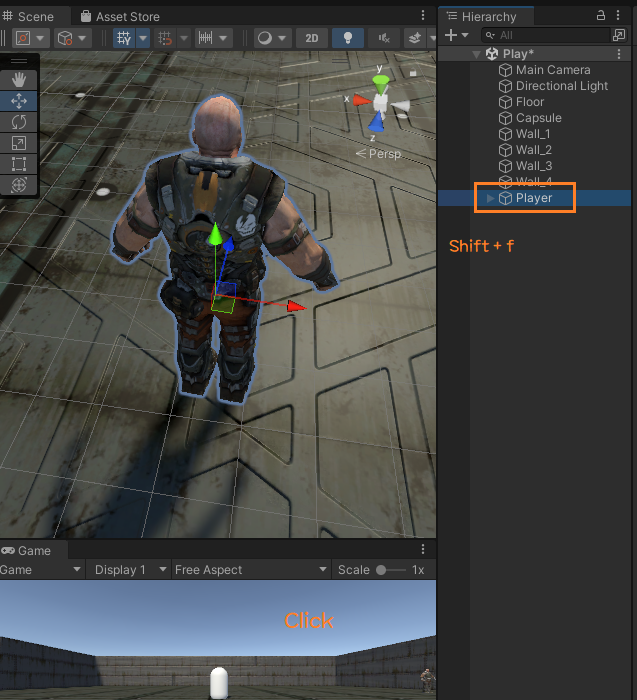This screenshot has width=637, height=700.
Task: Click the red X axis cone on scene gizmo
Action: pyautogui.click(x=362, y=100)
